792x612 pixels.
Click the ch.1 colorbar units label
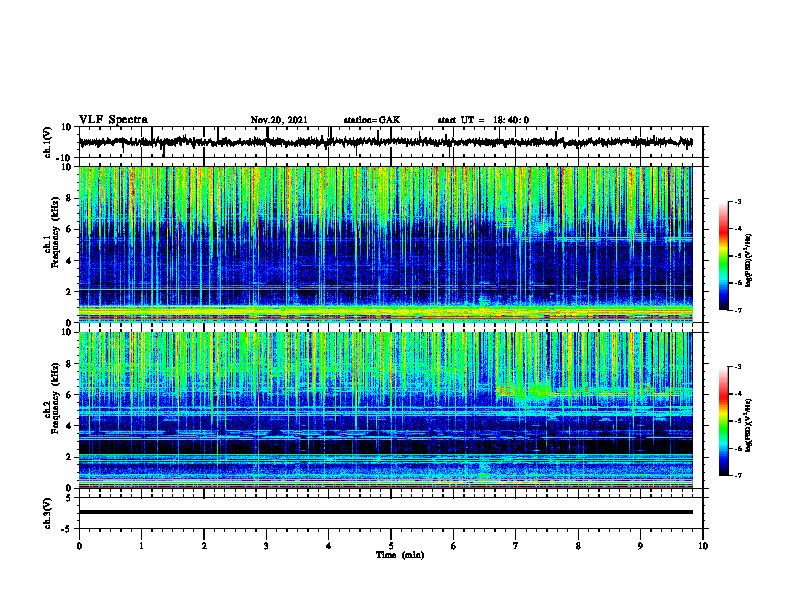[749, 260]
